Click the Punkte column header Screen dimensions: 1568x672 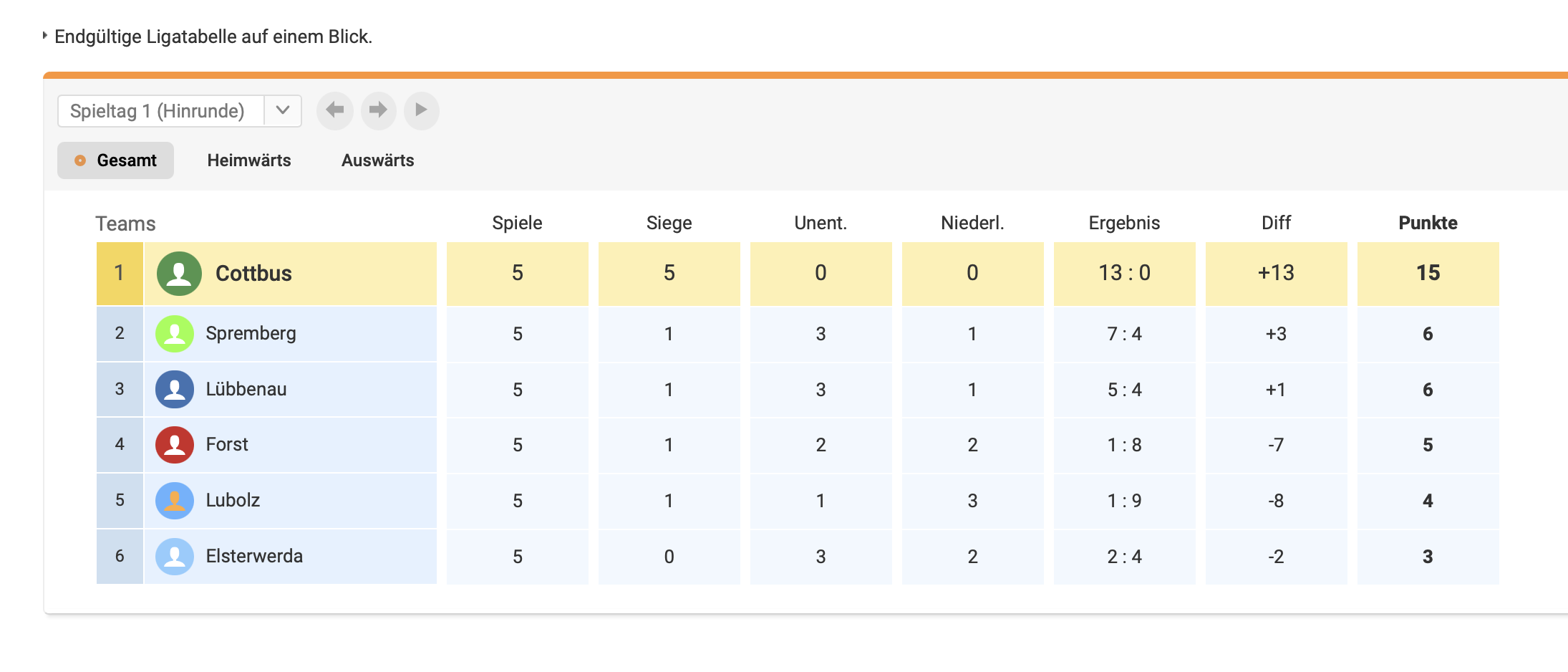coord(1428,223)
